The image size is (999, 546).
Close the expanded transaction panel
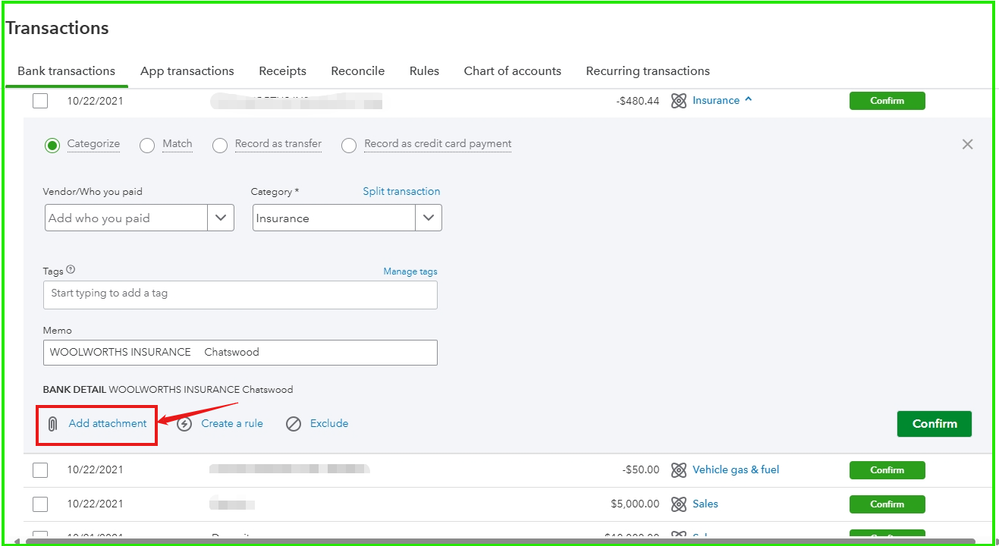point(967,144)
